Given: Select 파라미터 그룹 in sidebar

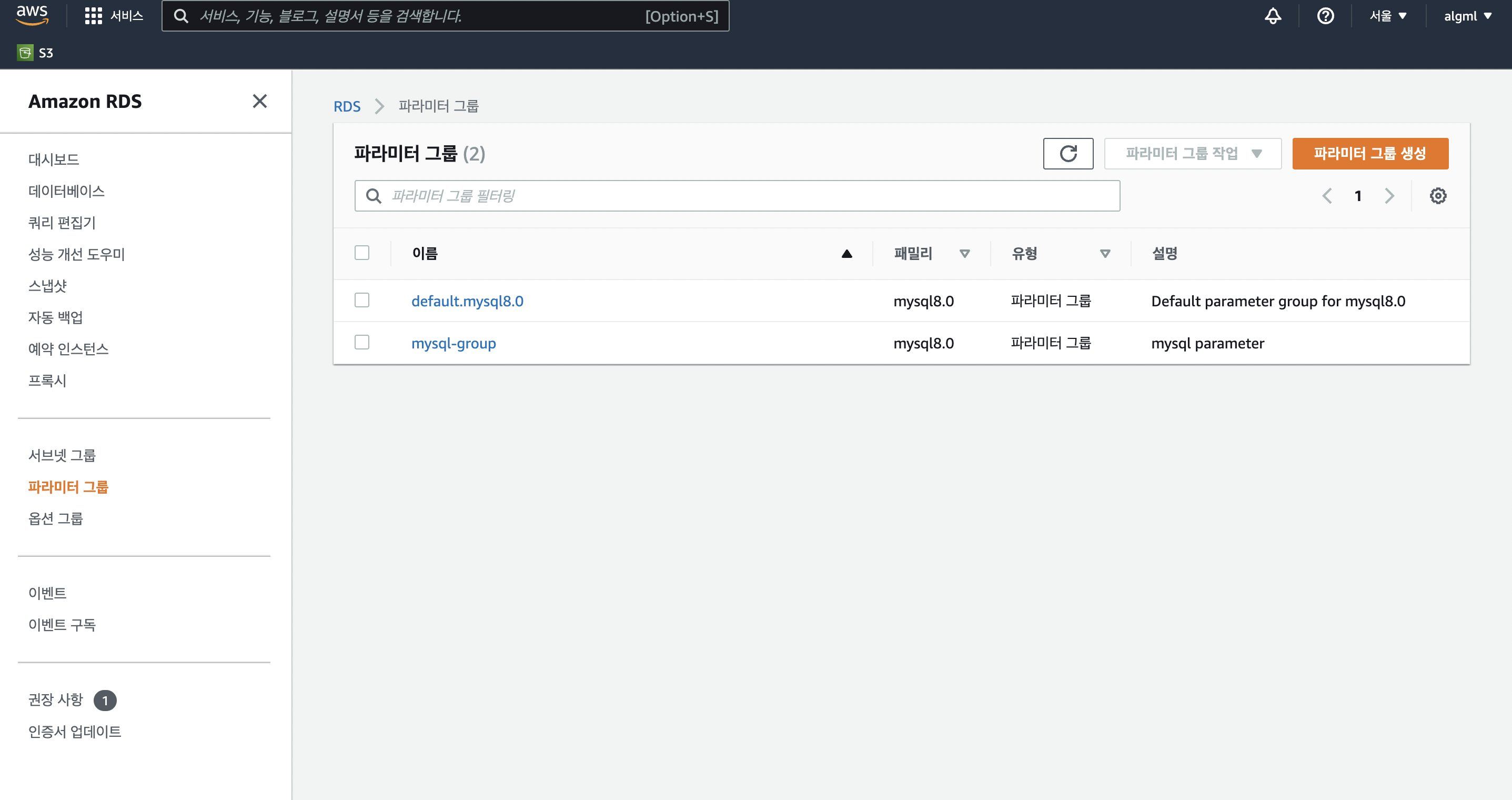Looking at the screenshot, I should click(68, 487).
